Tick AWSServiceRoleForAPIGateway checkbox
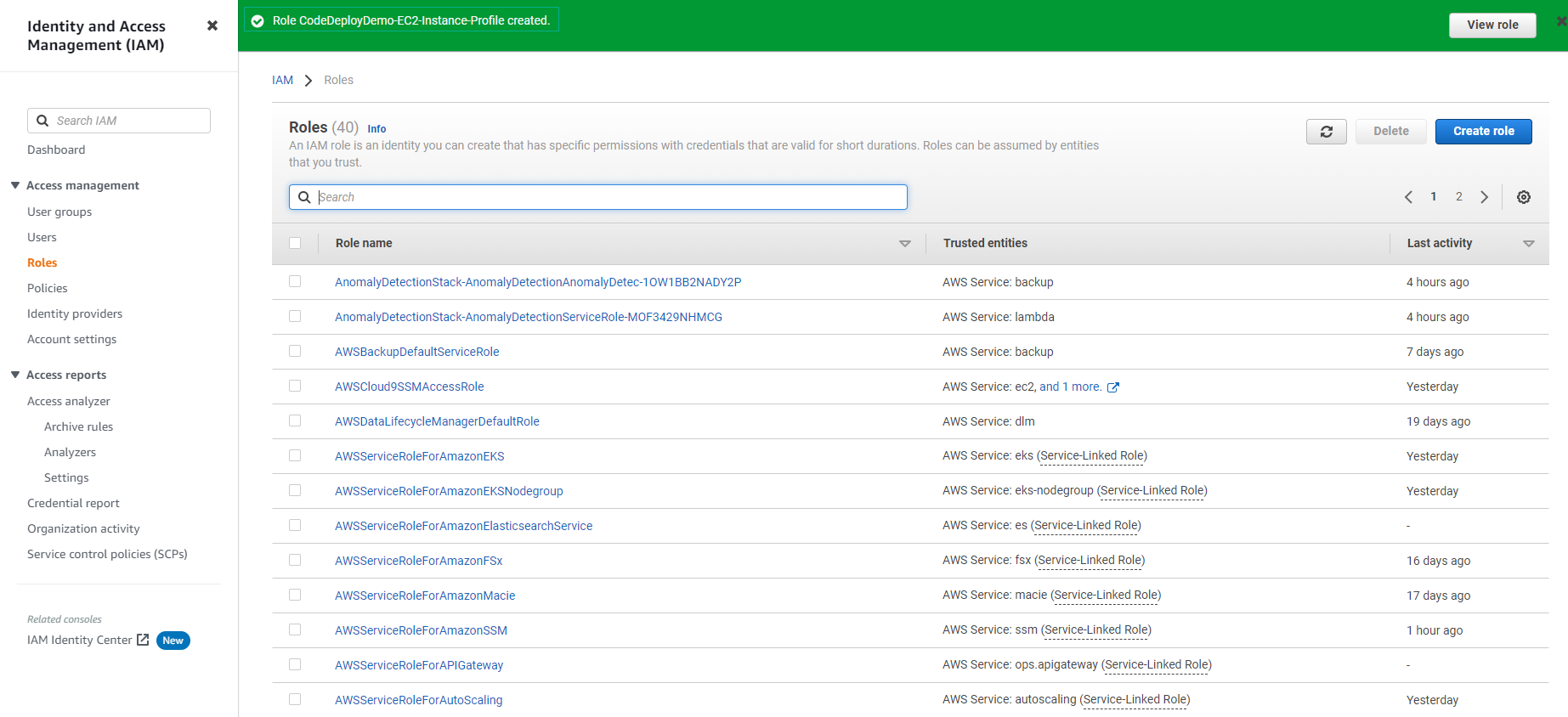This screenshot has height=717, width=1568. [295, 664]
